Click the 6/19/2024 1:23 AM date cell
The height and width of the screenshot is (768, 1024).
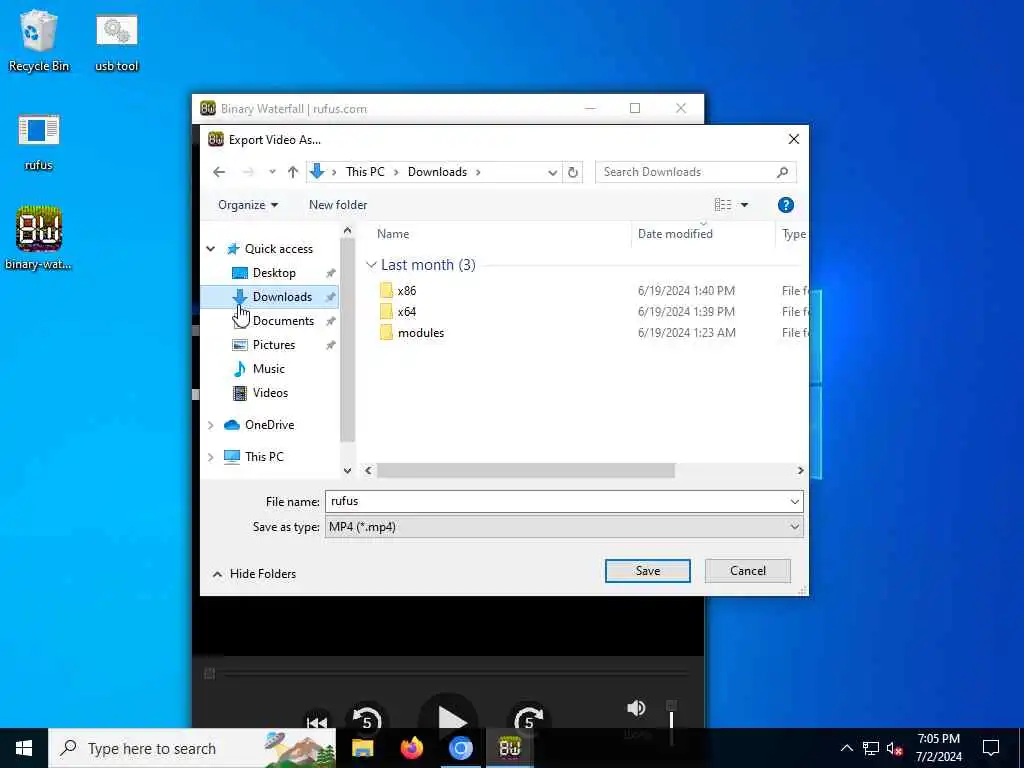coord(686,333)
